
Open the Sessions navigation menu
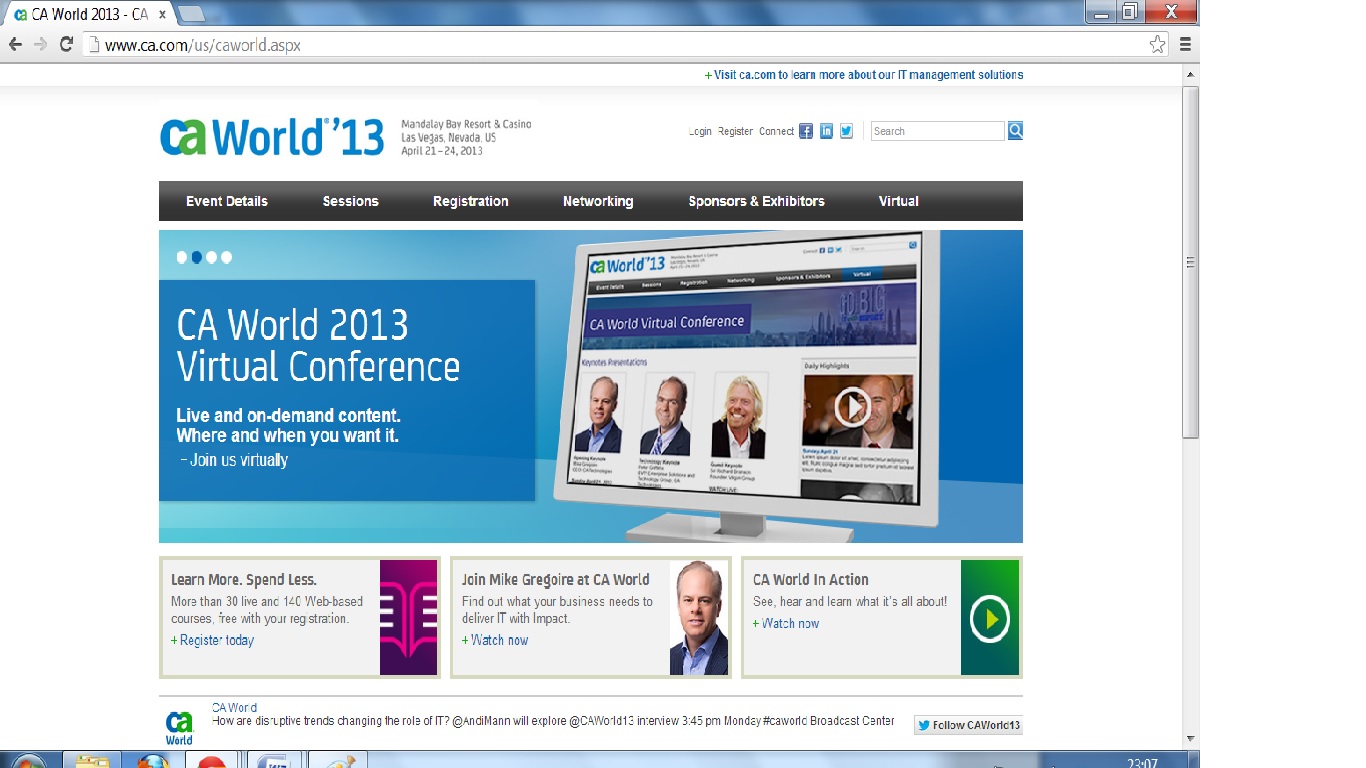(350, 201)
